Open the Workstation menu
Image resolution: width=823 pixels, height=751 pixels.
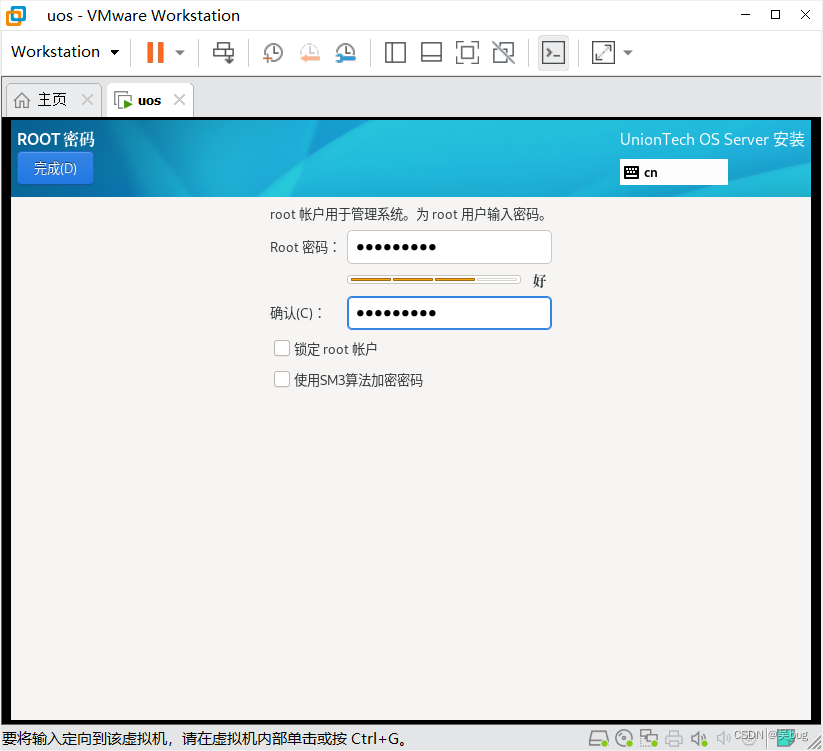[65, 52]
